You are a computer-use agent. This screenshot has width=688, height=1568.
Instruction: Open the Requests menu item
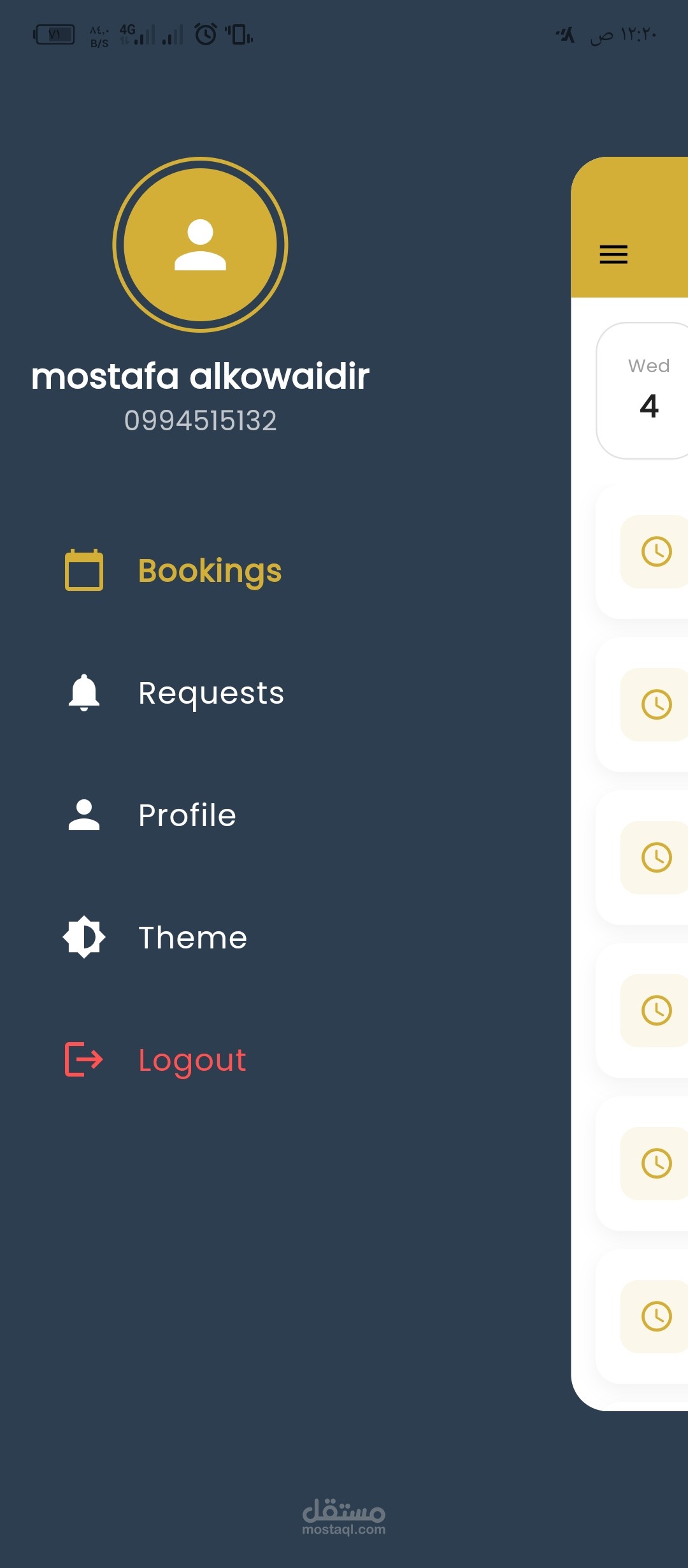coord(211,693)
